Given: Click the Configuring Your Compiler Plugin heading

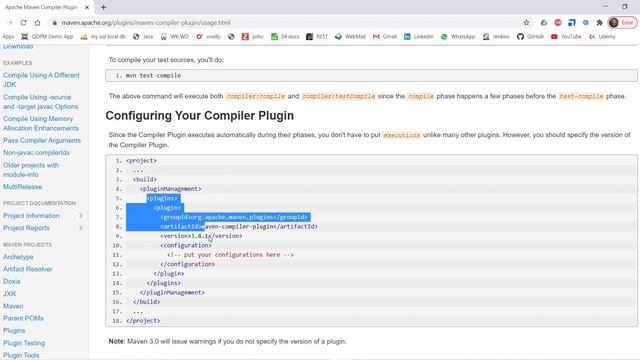Looking at the screenshot, I should coord(200,116).
